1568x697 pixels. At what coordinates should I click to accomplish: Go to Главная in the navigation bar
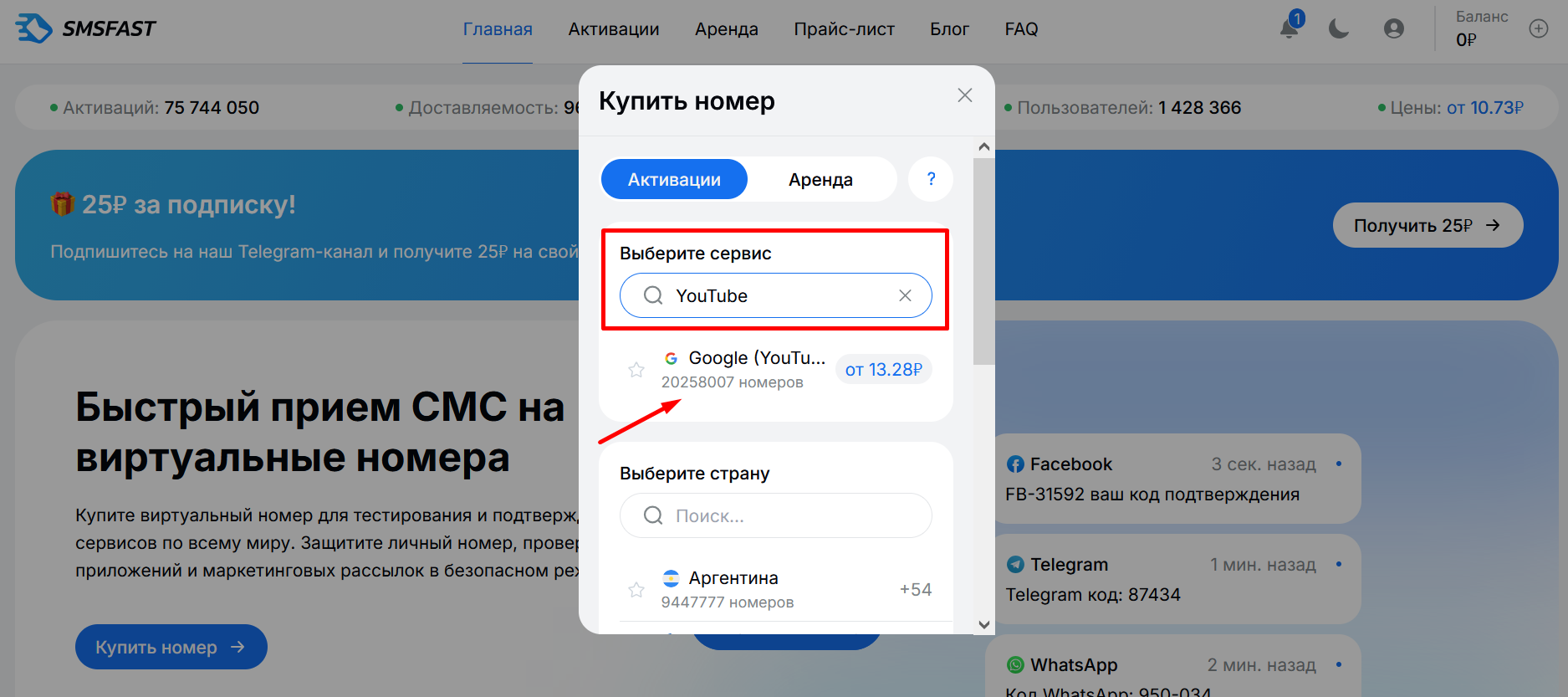coord(498,29)
